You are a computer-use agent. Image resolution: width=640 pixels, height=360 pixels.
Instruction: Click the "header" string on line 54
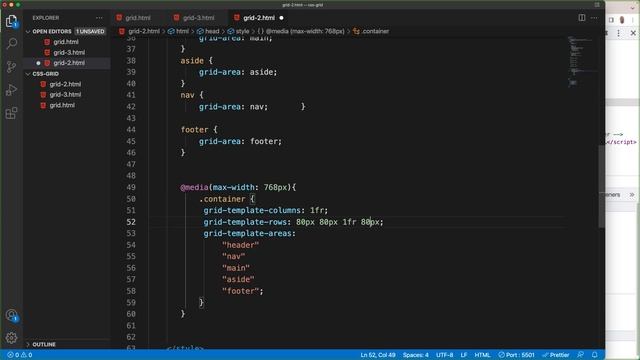240,245
